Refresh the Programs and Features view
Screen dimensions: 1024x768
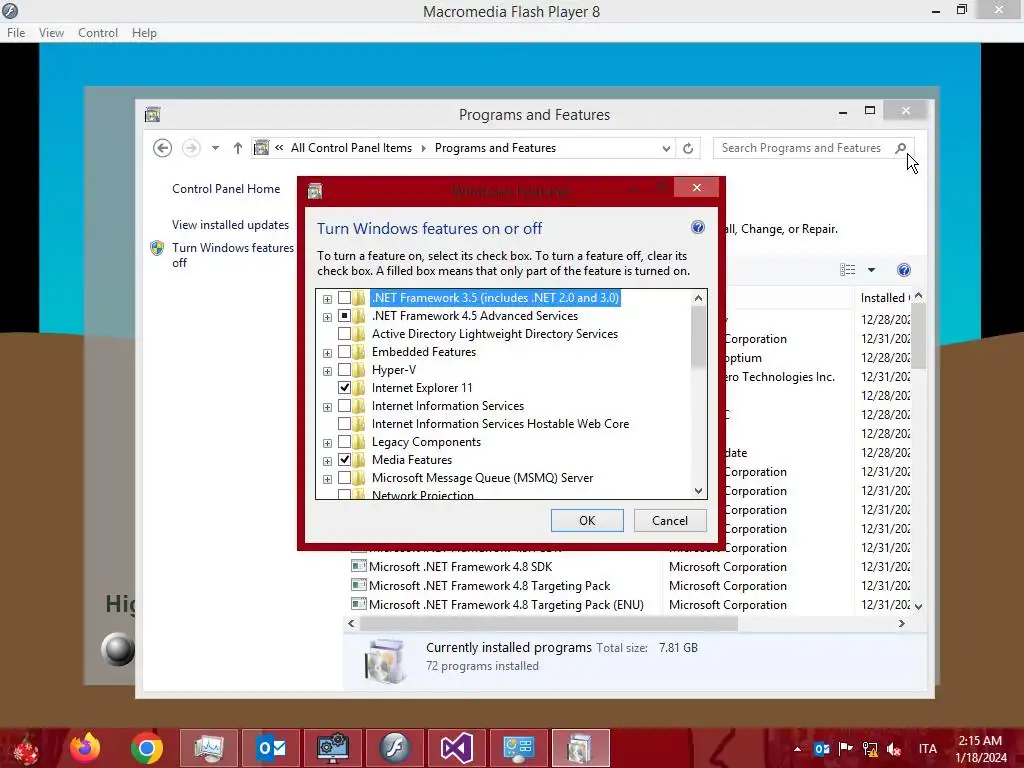[688, 148]
